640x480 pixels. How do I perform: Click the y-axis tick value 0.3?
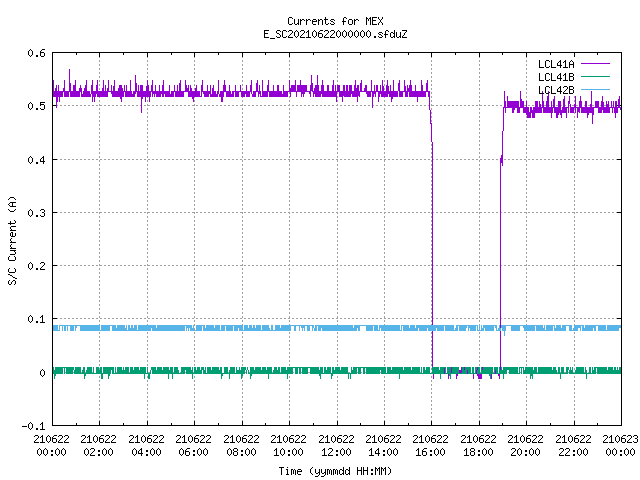click(36, 213)
